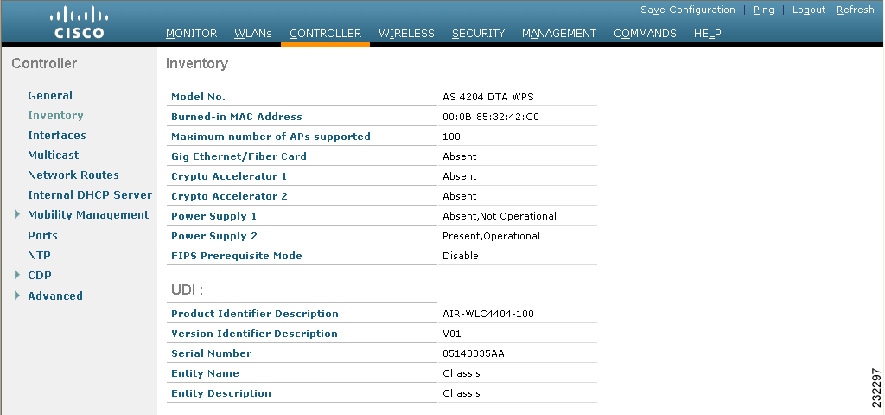Open the HELP menu
The image size is (885, 415).
coord(708,33)
